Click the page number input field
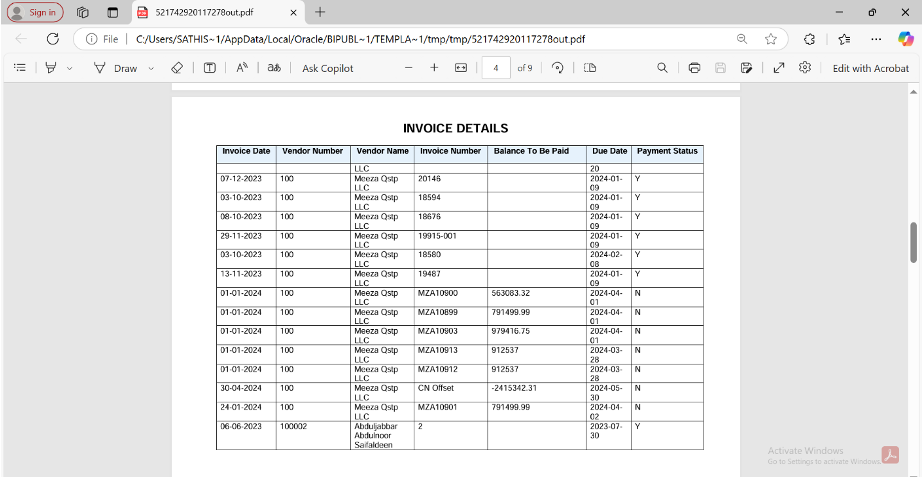 coord(495,68)
